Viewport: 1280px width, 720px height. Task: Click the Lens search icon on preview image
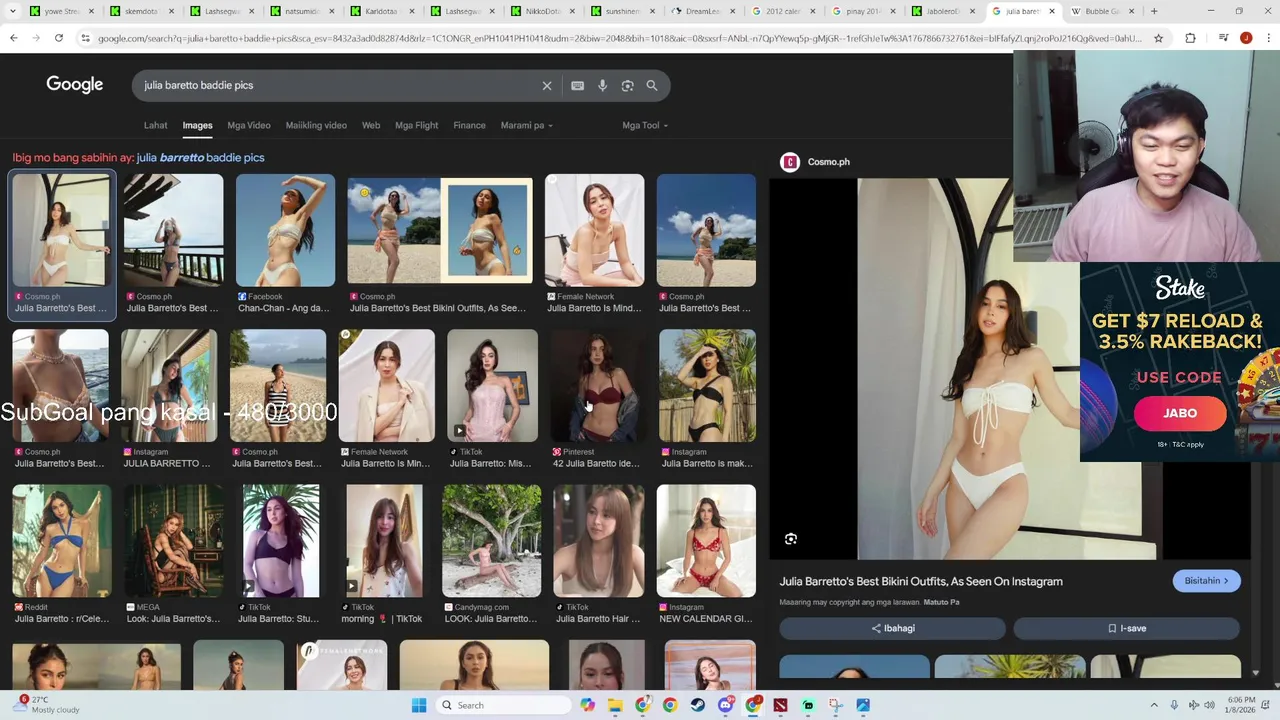(x=790, y=539)
